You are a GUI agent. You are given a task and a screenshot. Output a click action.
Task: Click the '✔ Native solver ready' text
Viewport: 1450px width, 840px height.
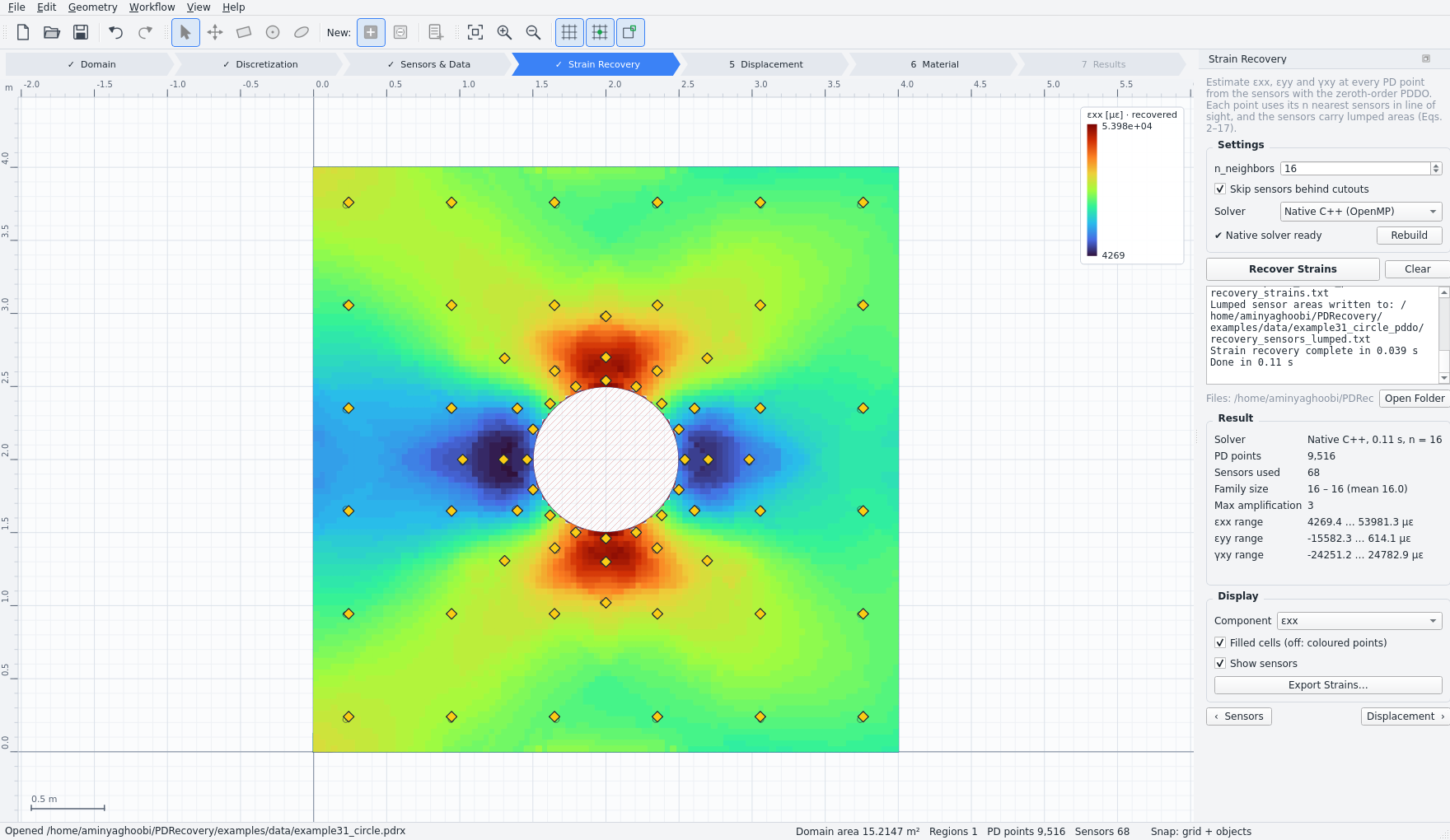pyautogui.click(x=1268, y=236)
